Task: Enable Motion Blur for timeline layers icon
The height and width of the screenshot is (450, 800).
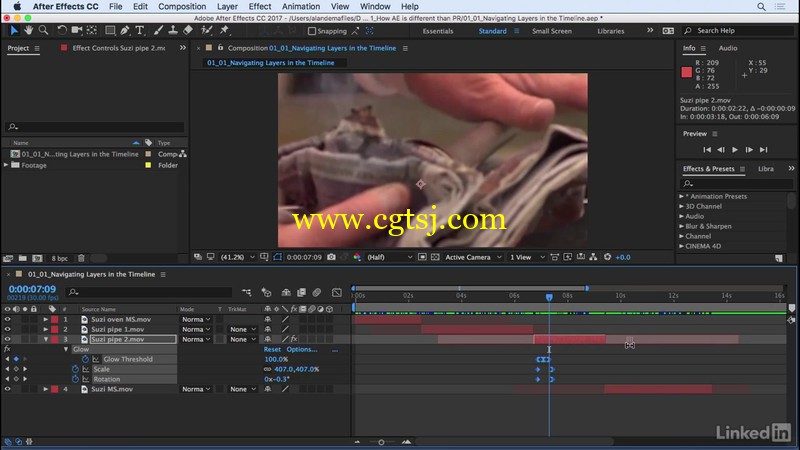Action: pos(317,292)
